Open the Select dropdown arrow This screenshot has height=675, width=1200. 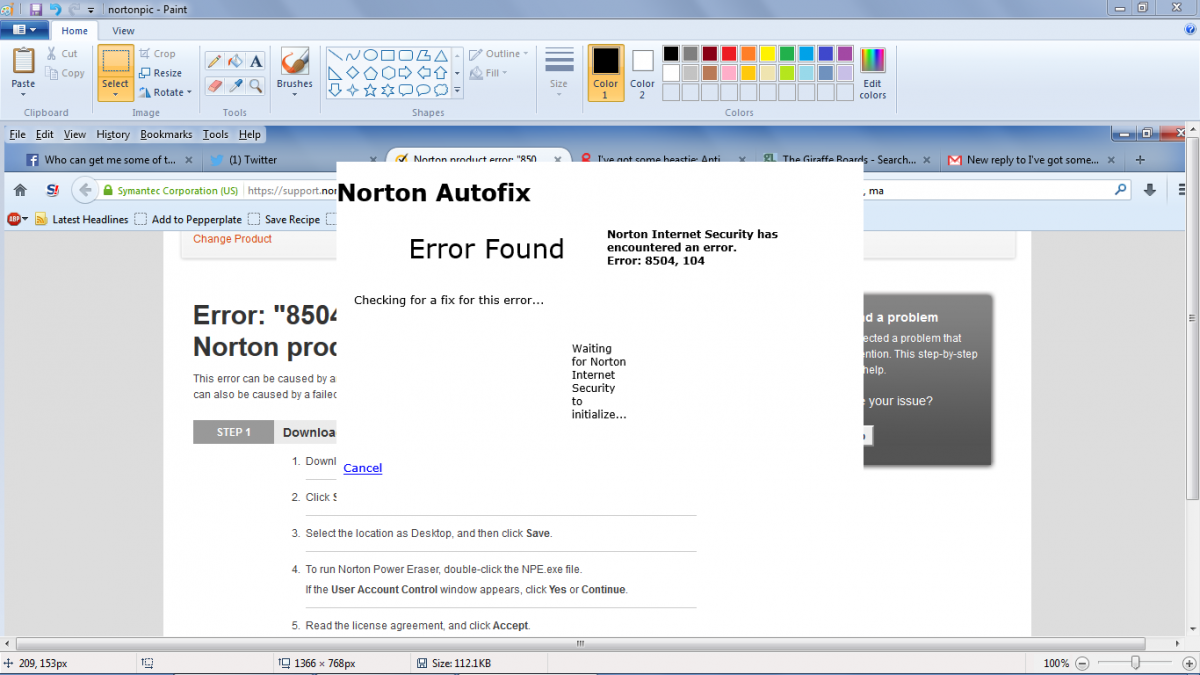pyautogui.click(x=115, y=96)
